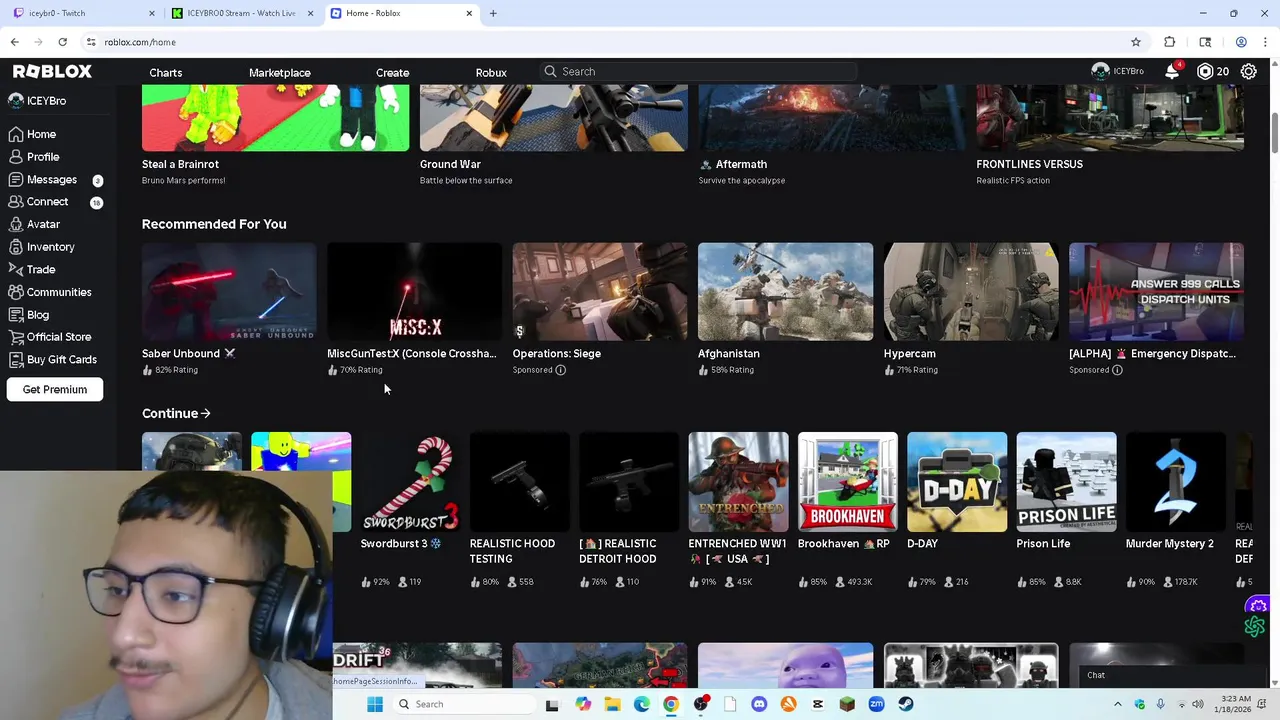The image size is (1280, 720).
Task: Reload the page in browser
Action: (x=62, y=42)
